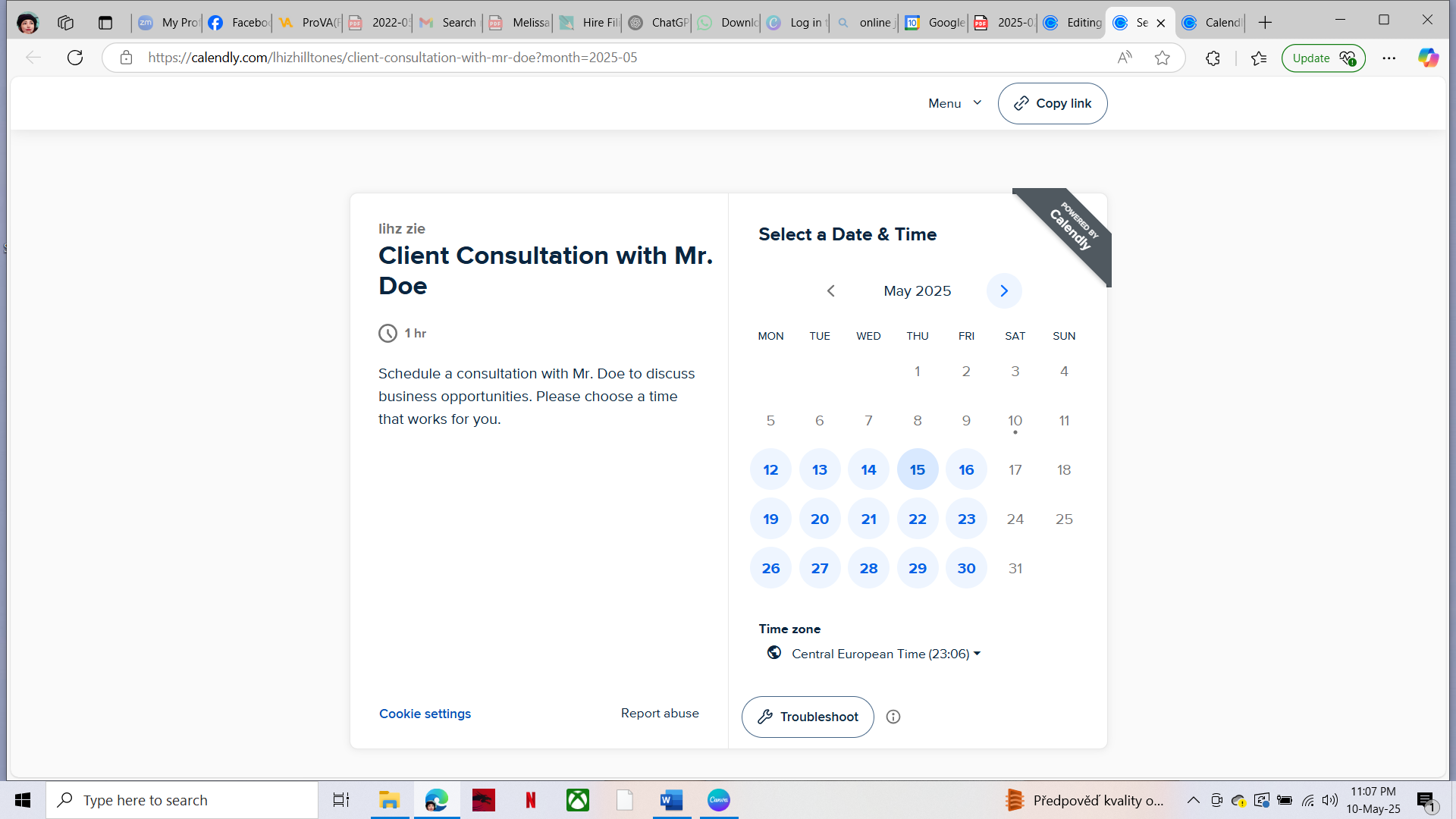Open Netflix from the taskbar

(531, 800)
